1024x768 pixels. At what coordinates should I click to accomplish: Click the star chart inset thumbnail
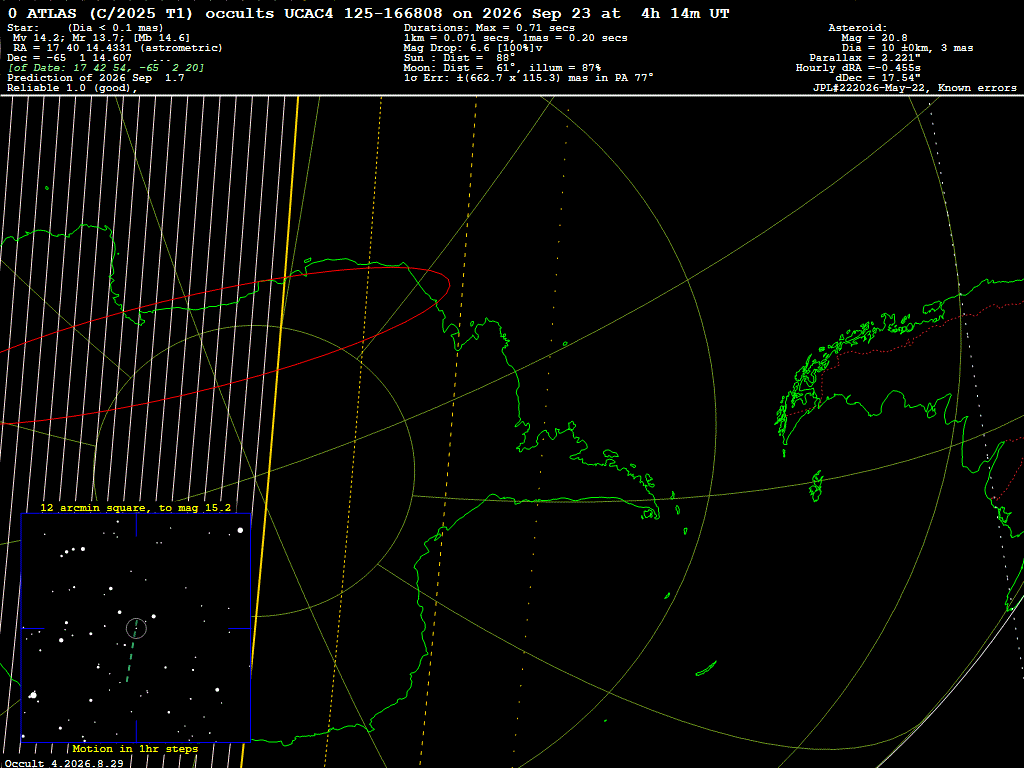click(x=136, y=628)
